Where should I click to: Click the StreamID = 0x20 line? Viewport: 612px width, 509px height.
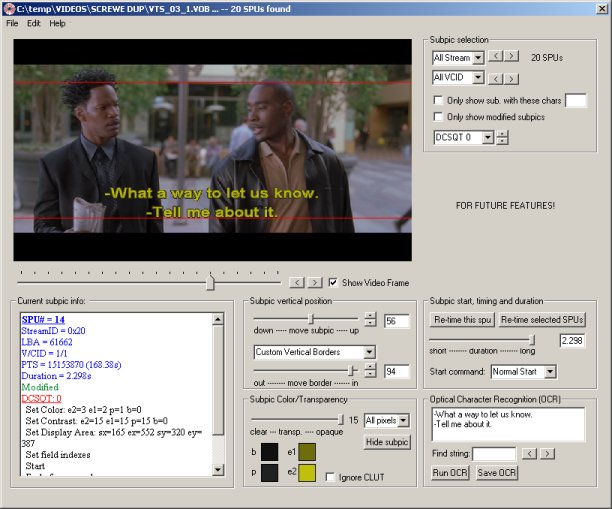[x=53, y=331]
